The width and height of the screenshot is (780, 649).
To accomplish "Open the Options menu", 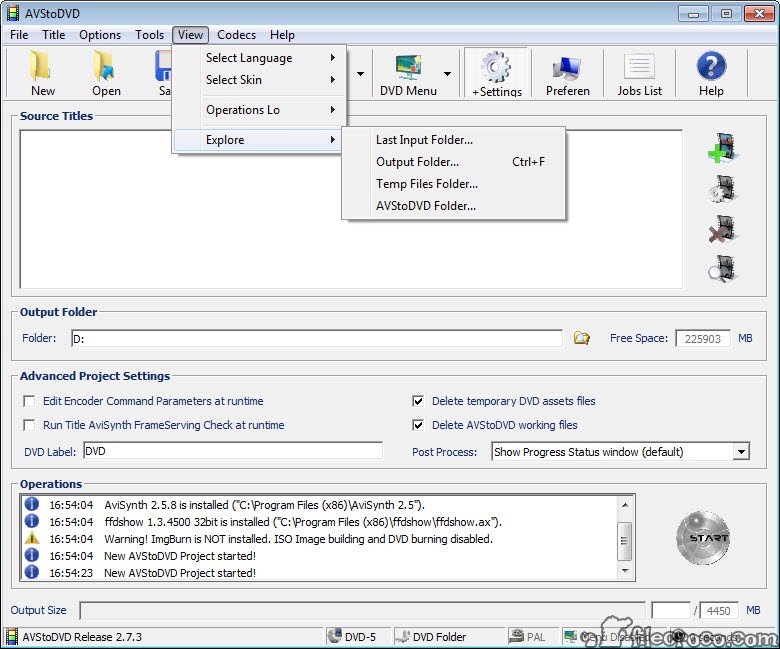I will (x=100, y=35).
